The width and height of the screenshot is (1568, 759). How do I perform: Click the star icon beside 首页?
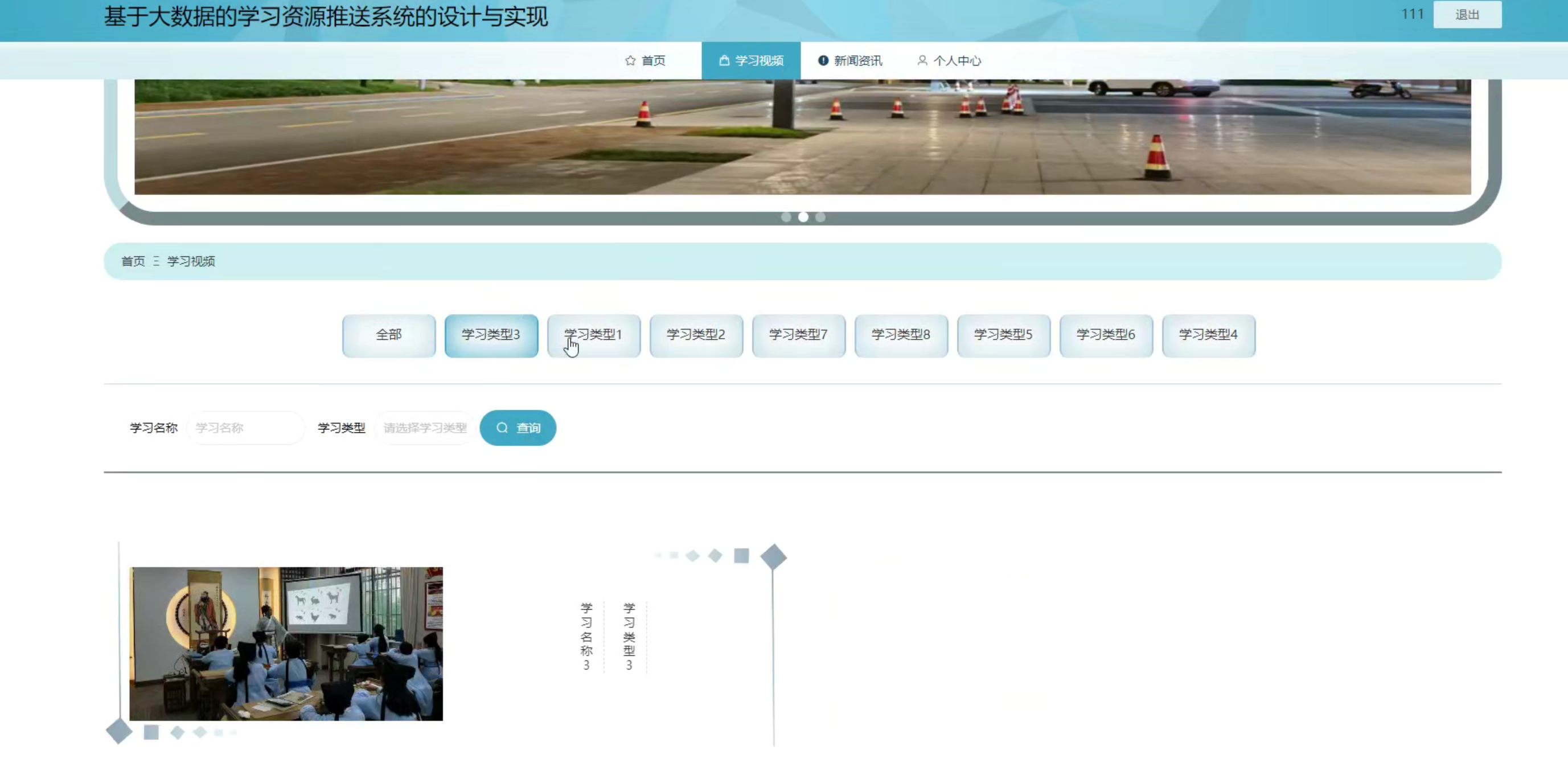coord(630,60)
